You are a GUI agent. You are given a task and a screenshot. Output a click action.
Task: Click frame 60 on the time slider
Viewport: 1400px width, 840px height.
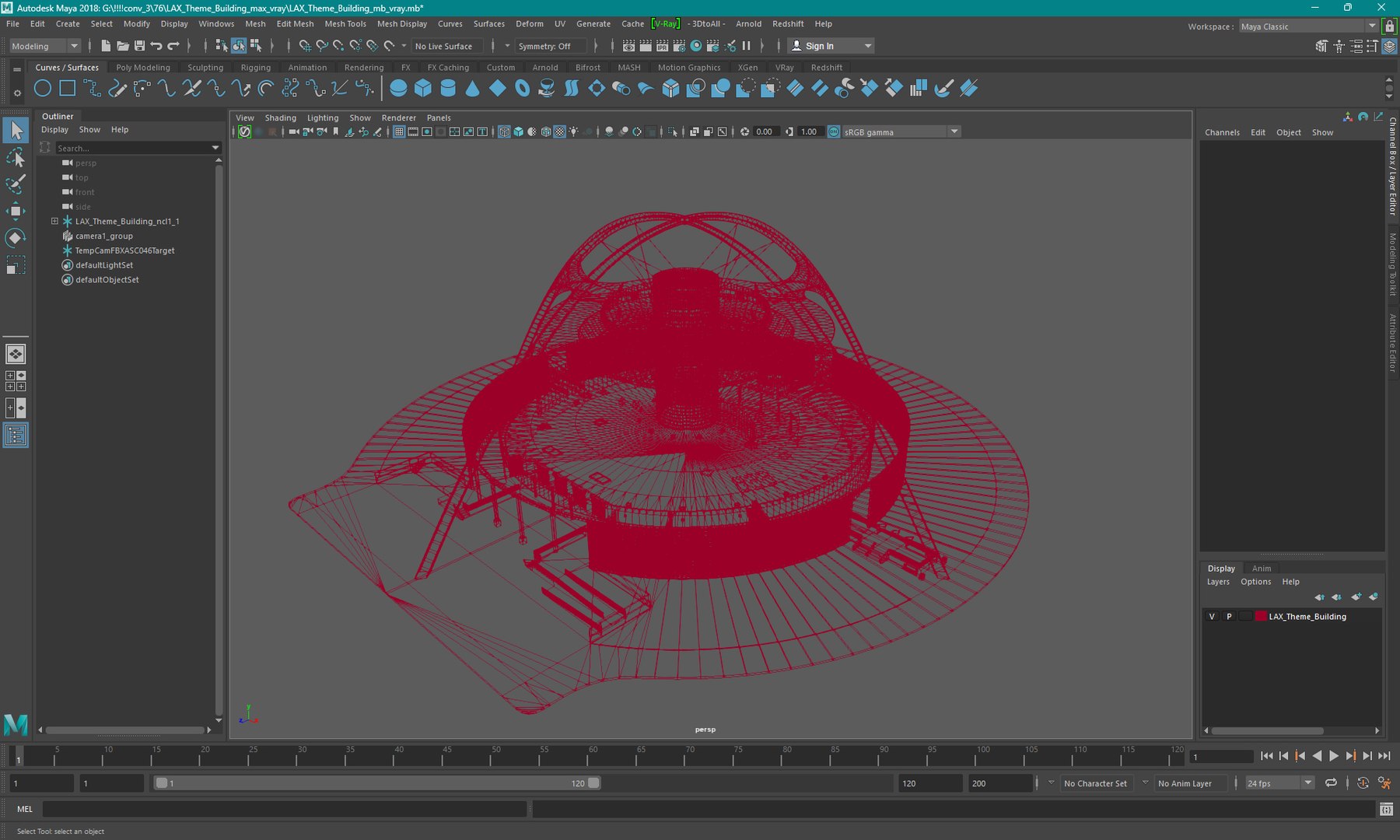pyautogui.click(x=593, y=755)
